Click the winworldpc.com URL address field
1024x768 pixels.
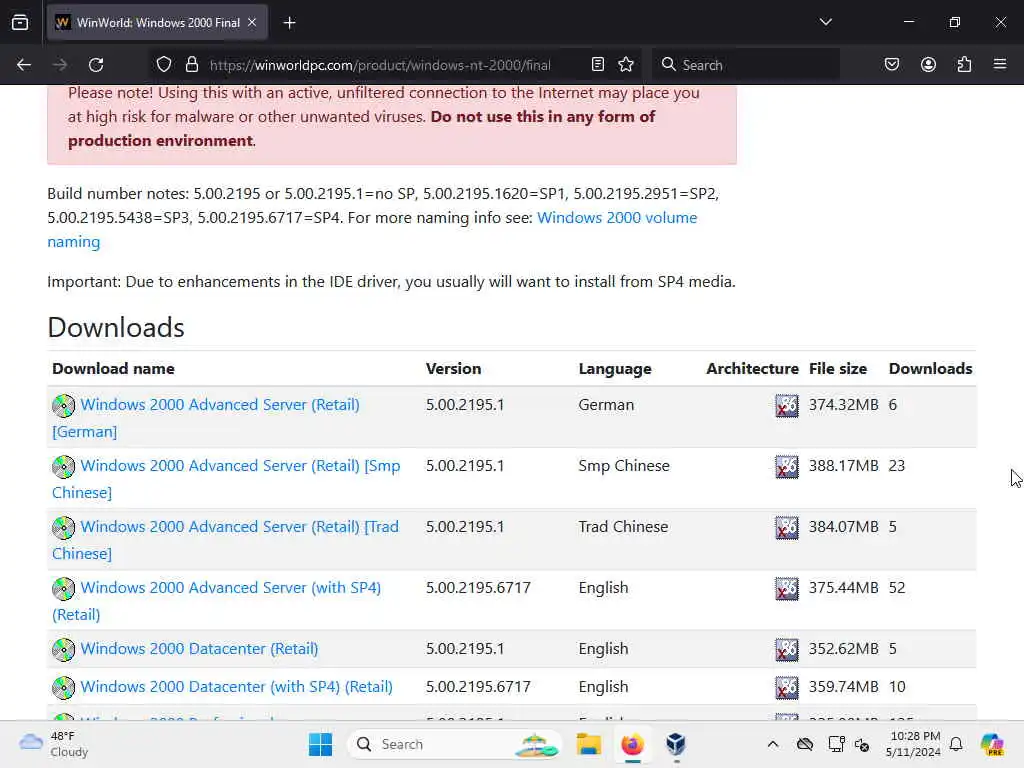click(380, 65)
